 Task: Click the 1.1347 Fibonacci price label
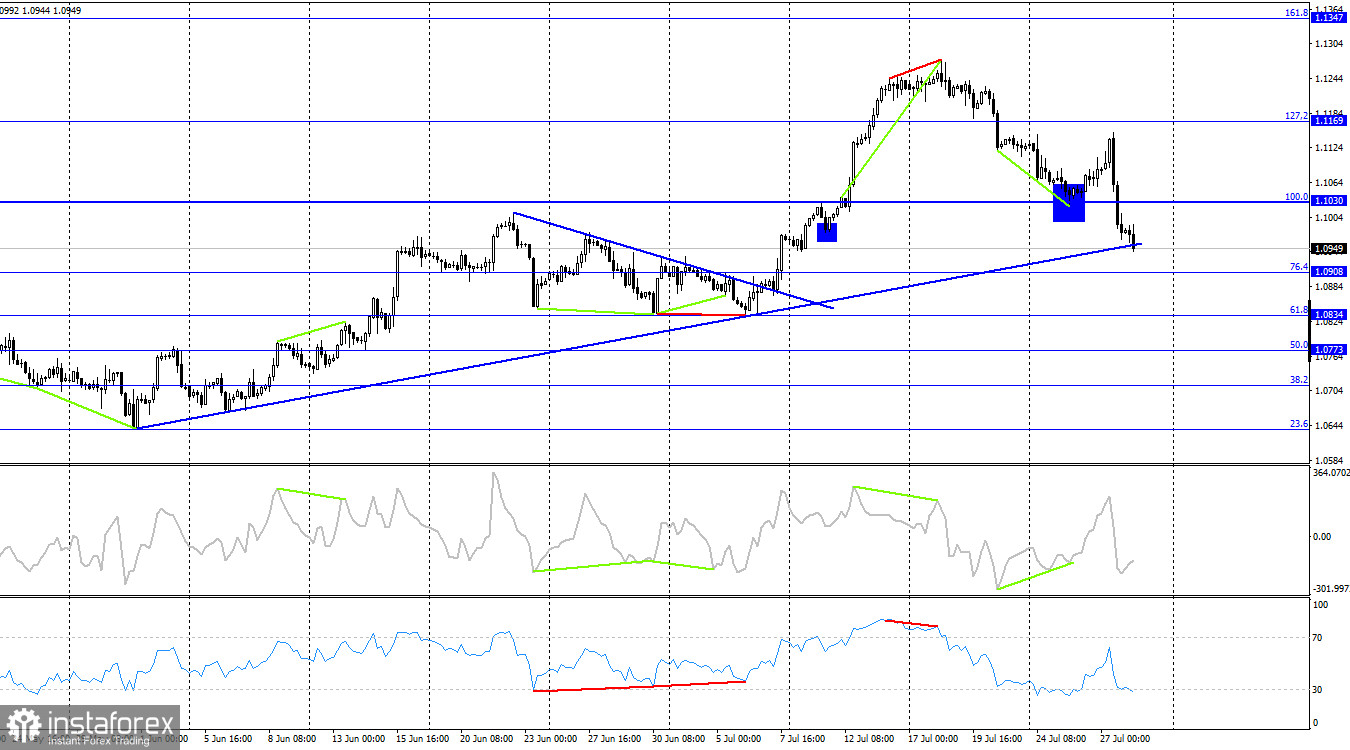(1329, 19)
